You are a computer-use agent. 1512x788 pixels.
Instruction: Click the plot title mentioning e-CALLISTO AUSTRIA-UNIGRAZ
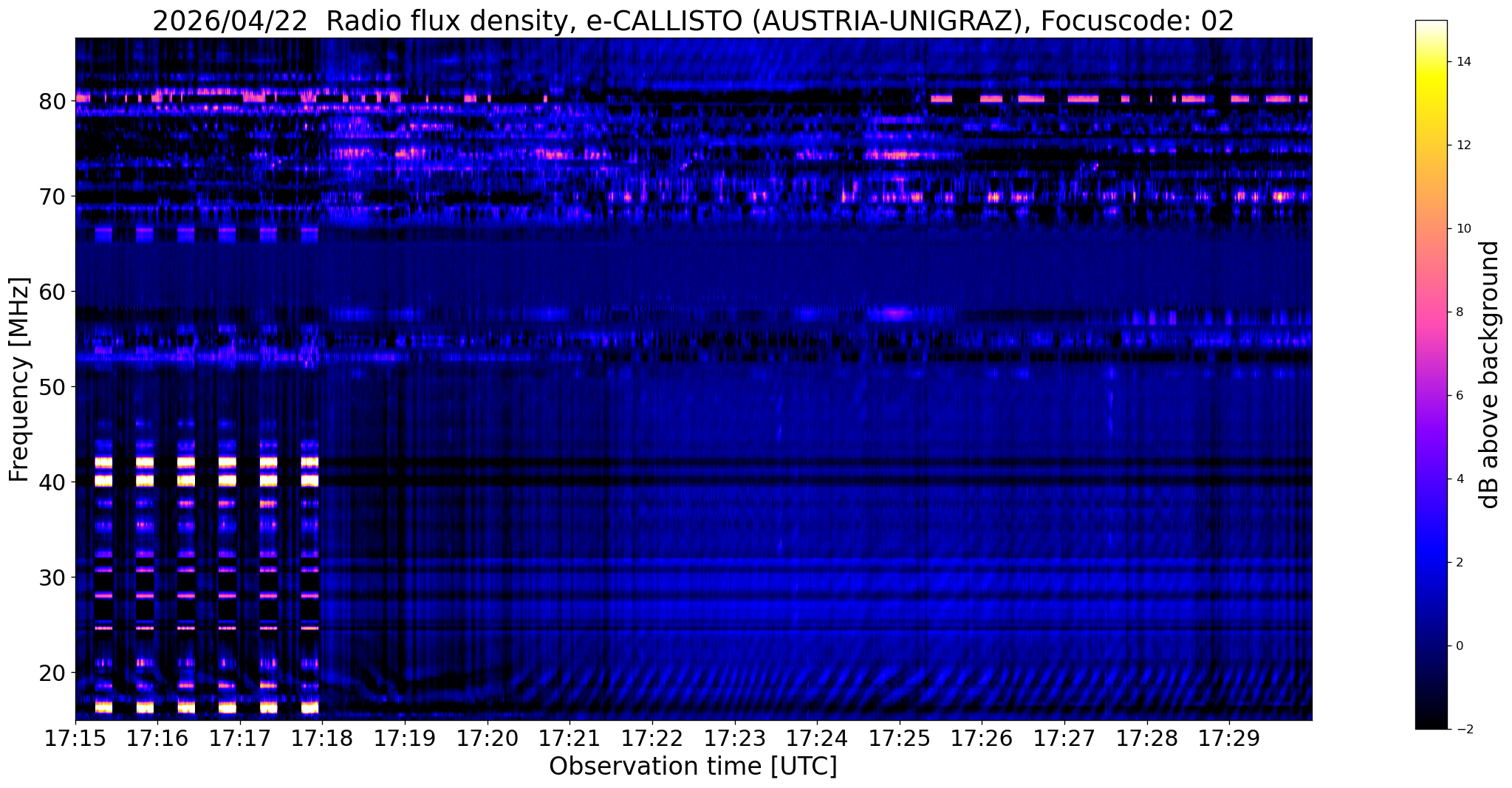point(693,21)
